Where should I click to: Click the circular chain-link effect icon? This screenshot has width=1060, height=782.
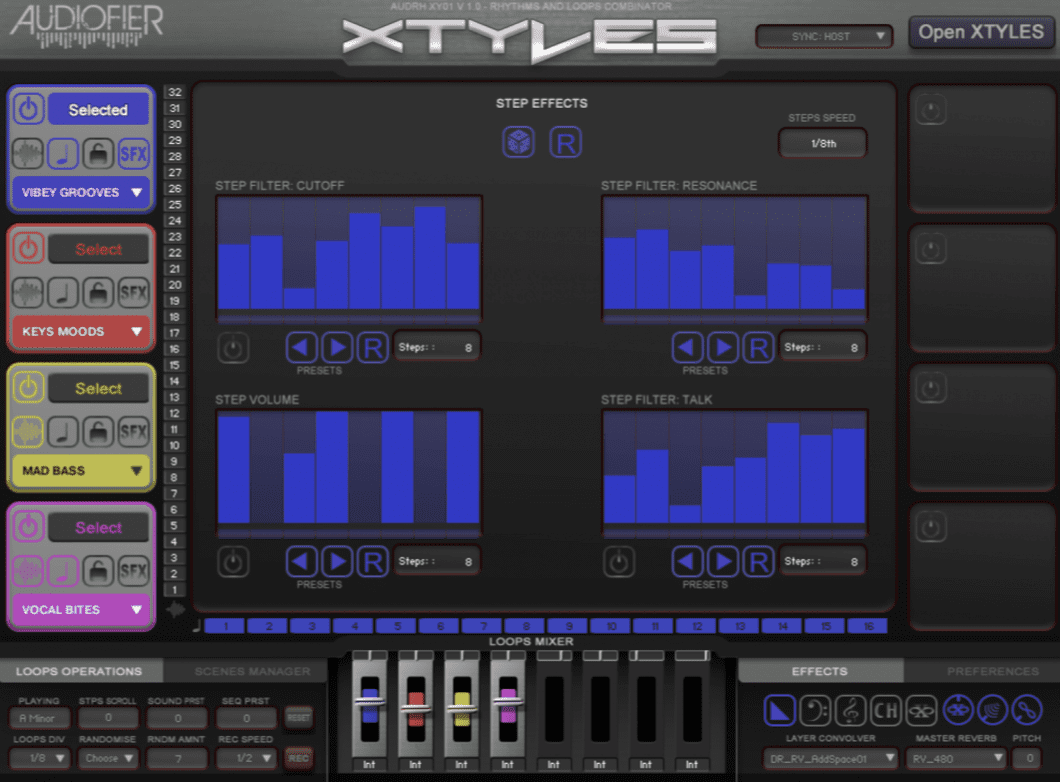tap(1027, 710)
